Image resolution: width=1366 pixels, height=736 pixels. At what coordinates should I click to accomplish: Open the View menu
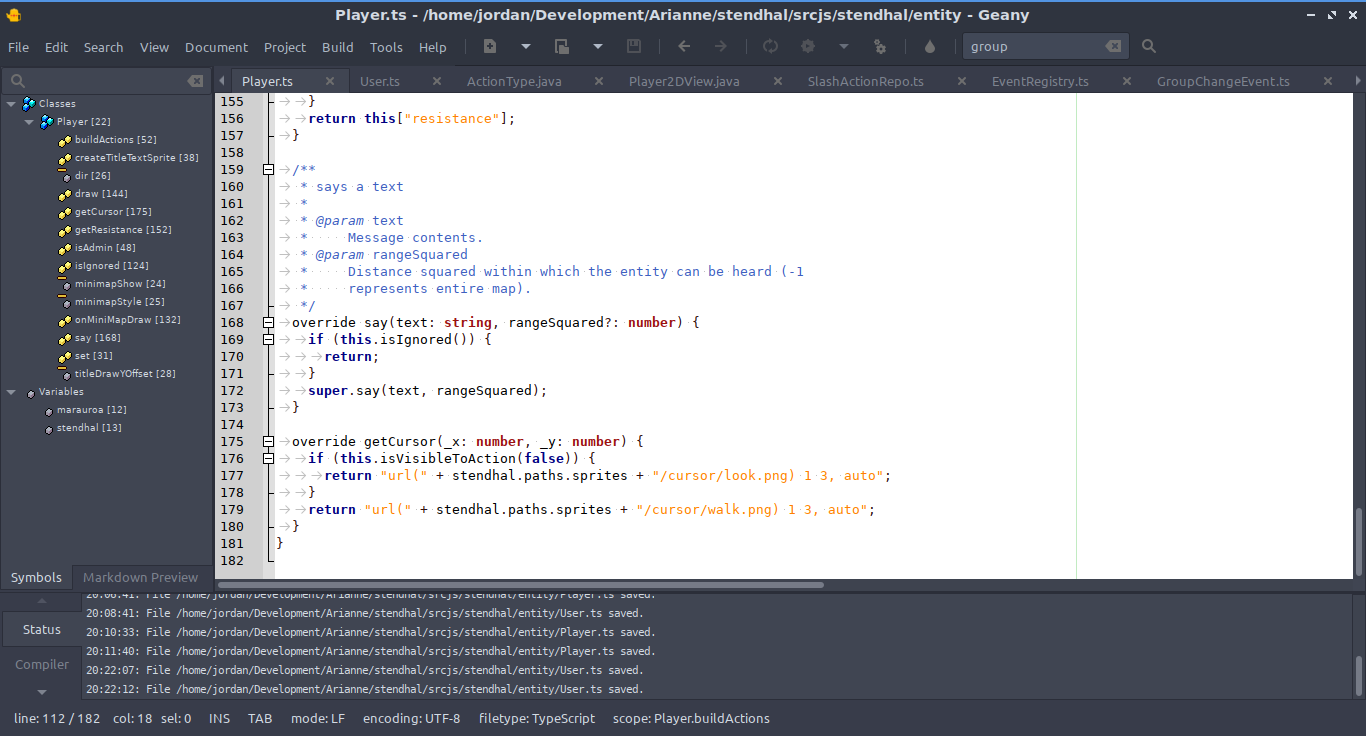(154, 47)
